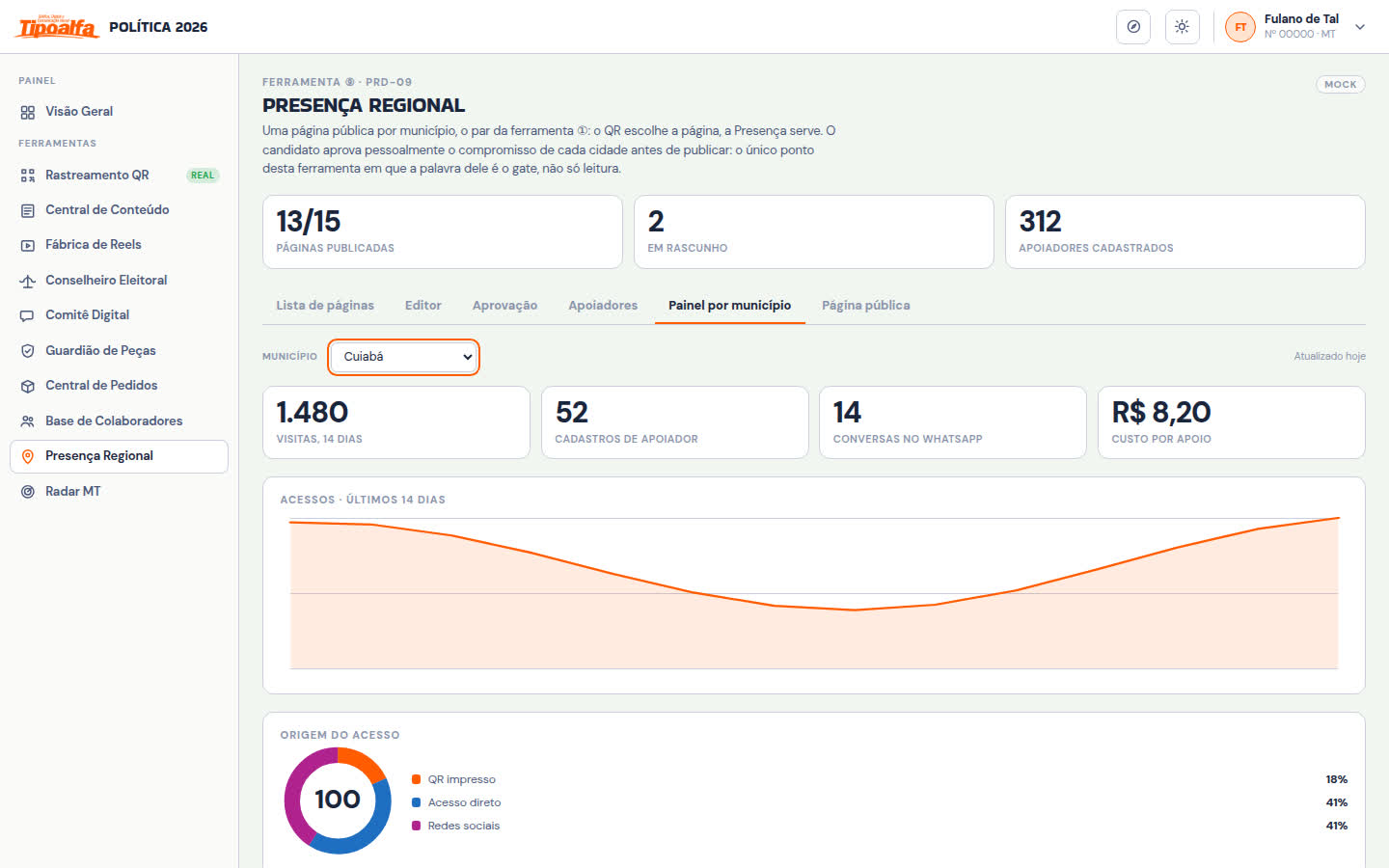
Task: Select Painel por município tab
Action: (x=730, y=306)
